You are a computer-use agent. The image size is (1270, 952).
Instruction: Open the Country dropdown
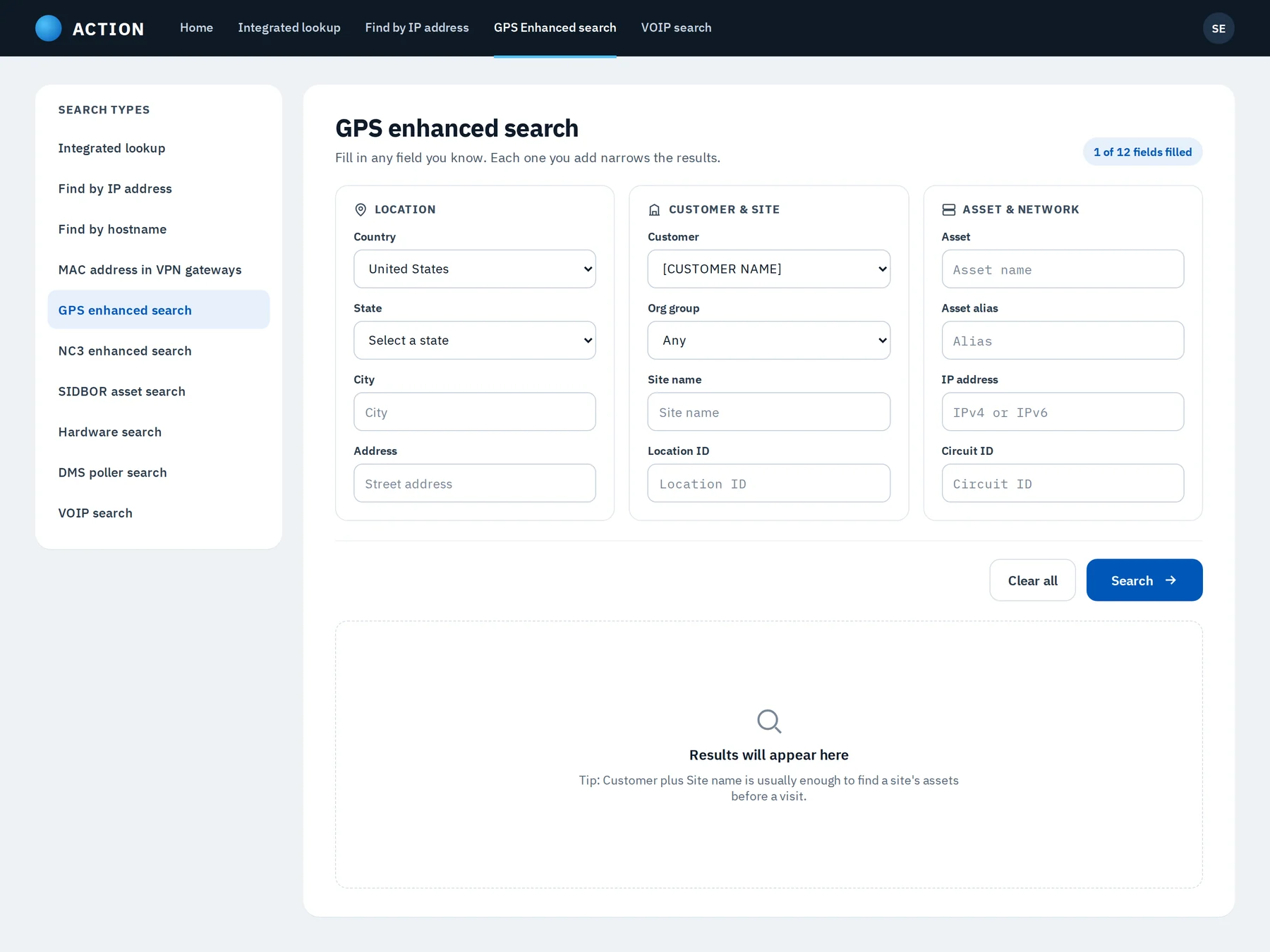click(x=475, y=269)
